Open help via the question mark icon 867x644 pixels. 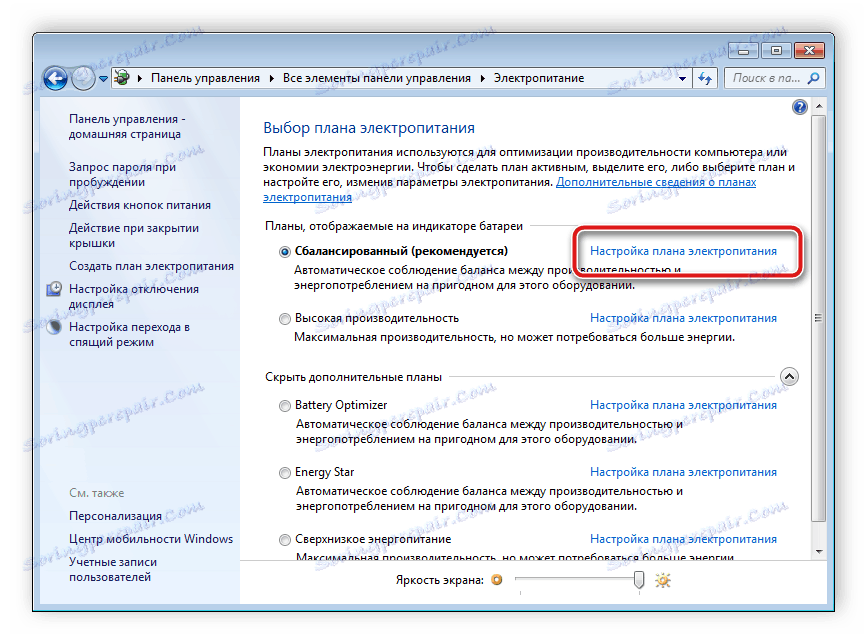click(798, 106)
